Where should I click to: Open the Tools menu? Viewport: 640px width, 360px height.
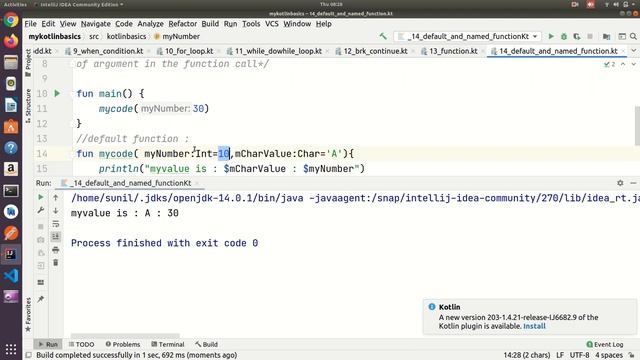point(251,24)
